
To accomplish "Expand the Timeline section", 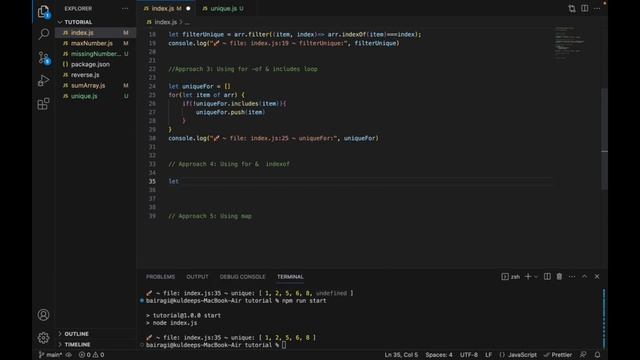I will coord(96,344).
